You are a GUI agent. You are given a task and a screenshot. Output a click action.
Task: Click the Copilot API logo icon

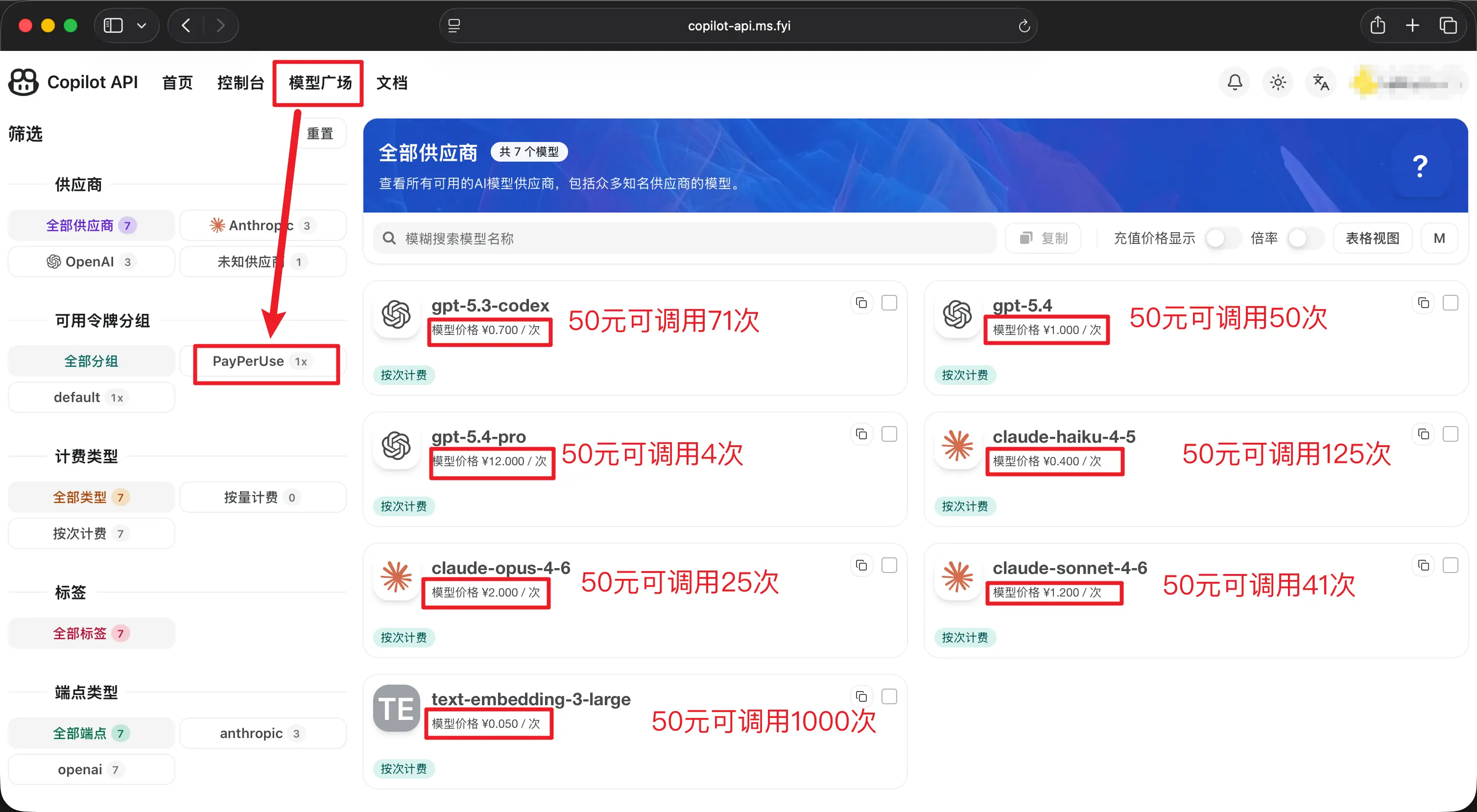[x=24, y=83]
